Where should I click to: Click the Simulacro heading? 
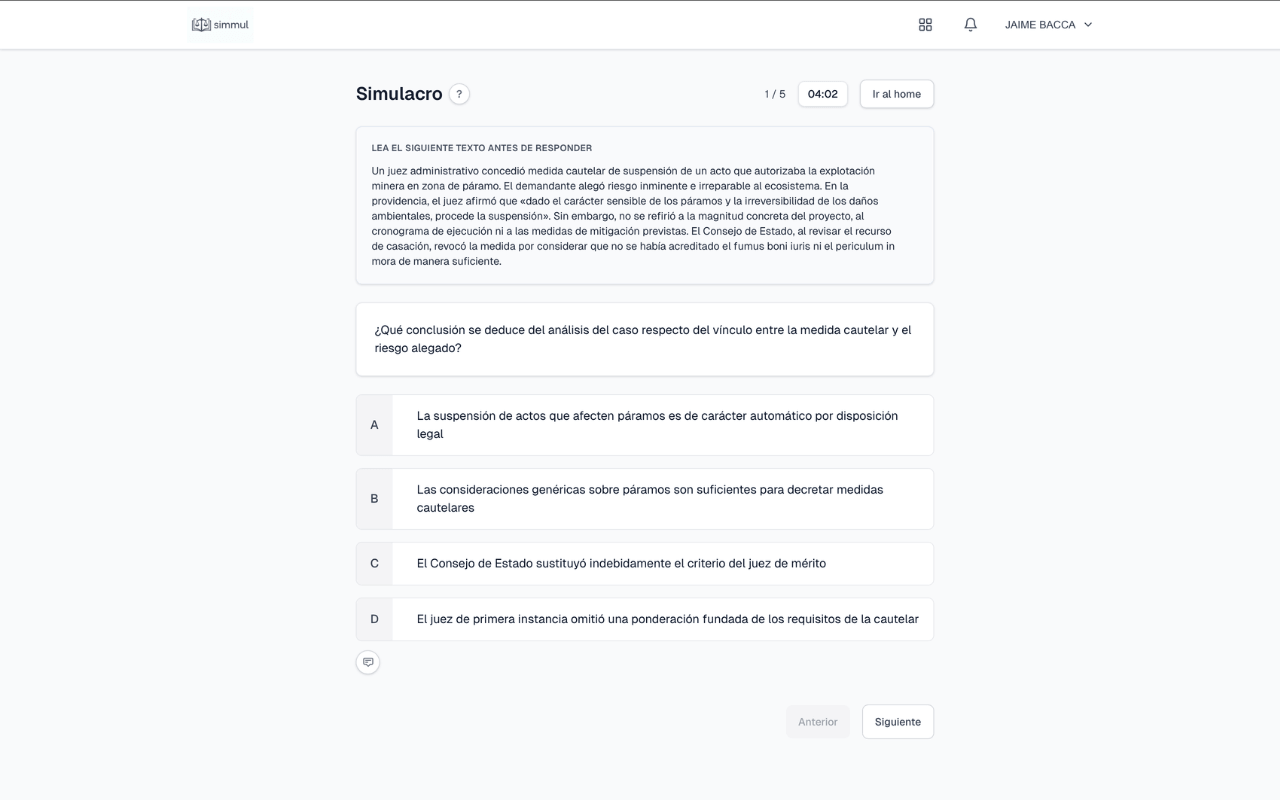399,94
